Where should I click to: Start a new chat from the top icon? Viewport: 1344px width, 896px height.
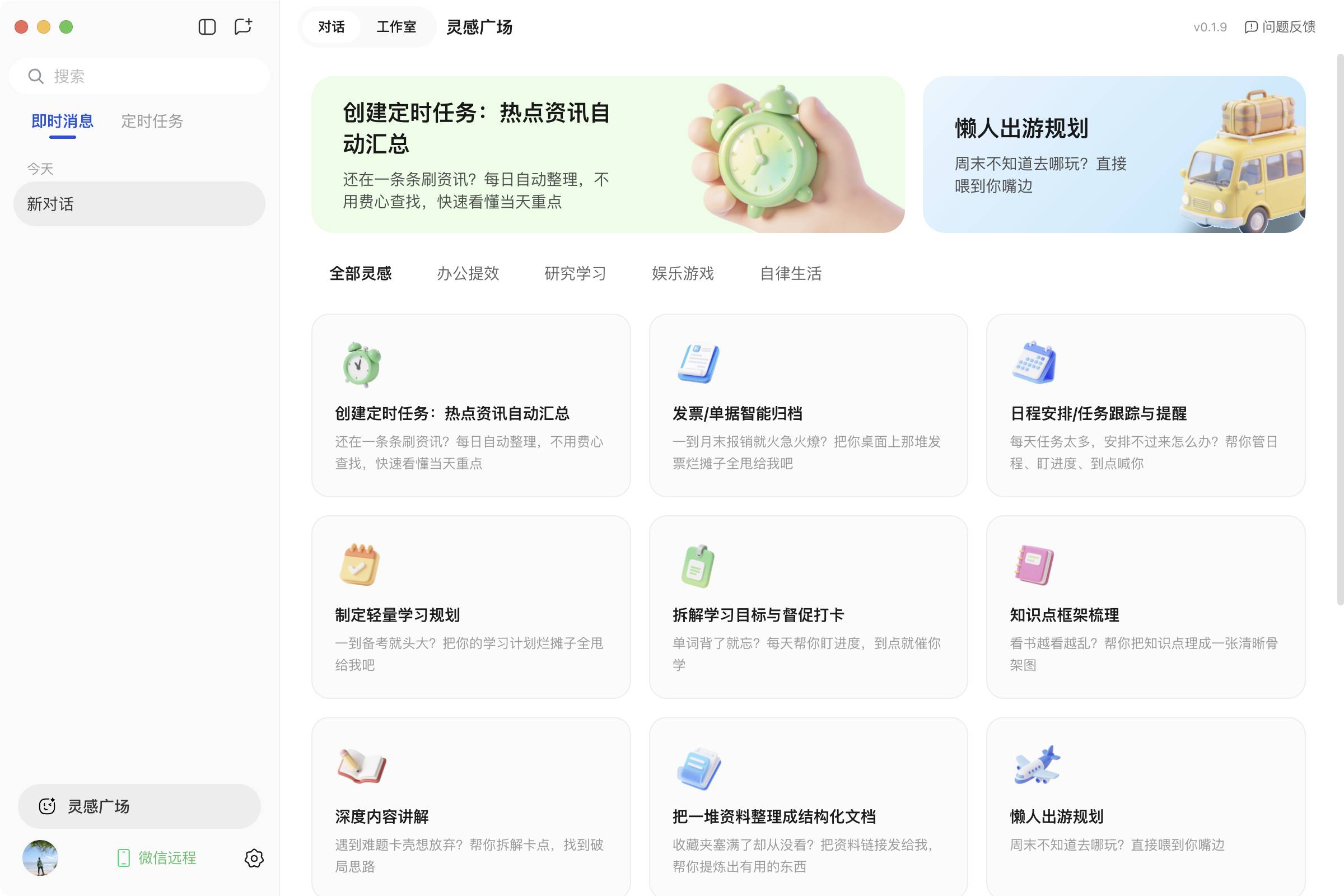(242, 26)
